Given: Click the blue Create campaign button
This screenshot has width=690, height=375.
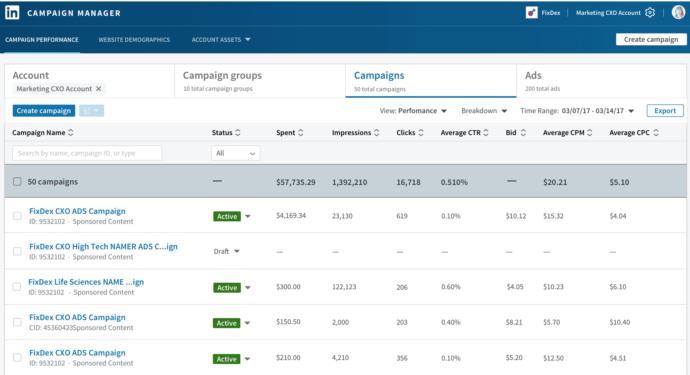Looking at the screenshot, I should pos(44,110).
